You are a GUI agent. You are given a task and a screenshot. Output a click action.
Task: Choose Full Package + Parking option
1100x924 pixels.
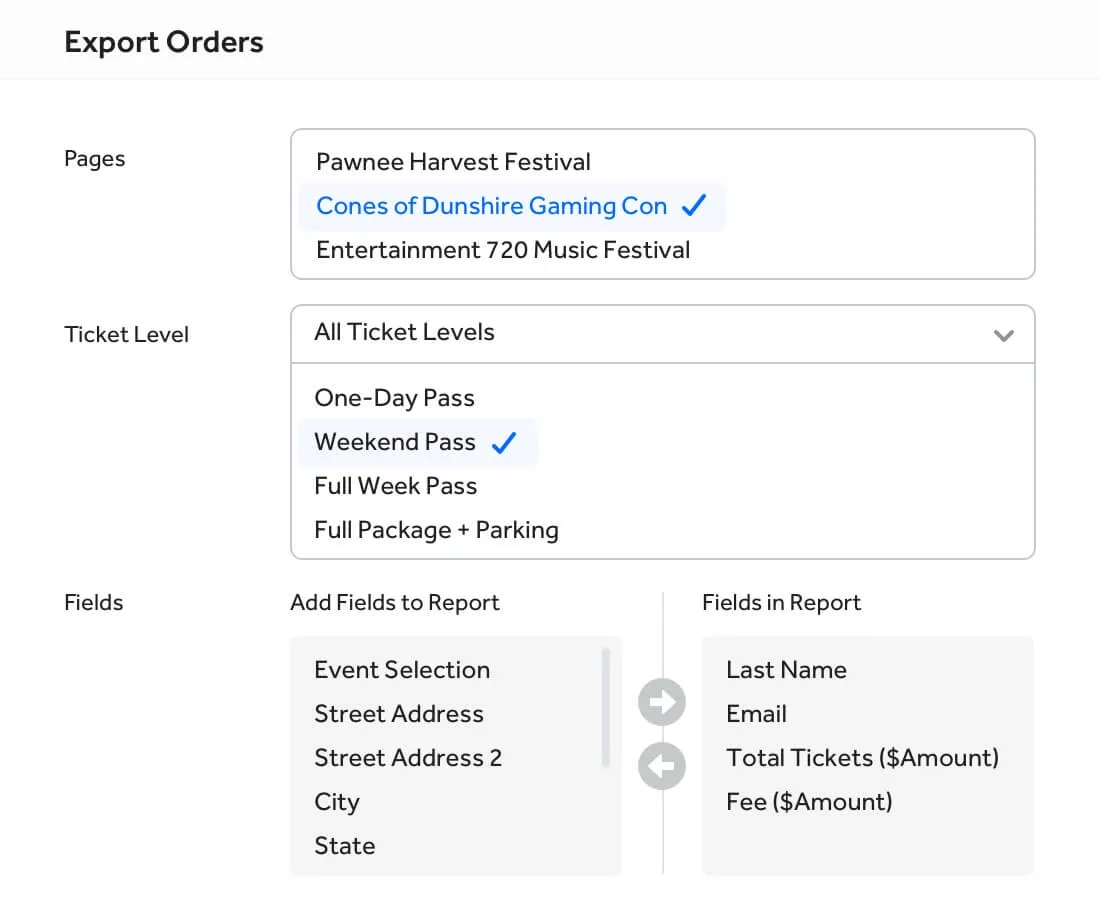pyautogui.click(x=436, y=530)
